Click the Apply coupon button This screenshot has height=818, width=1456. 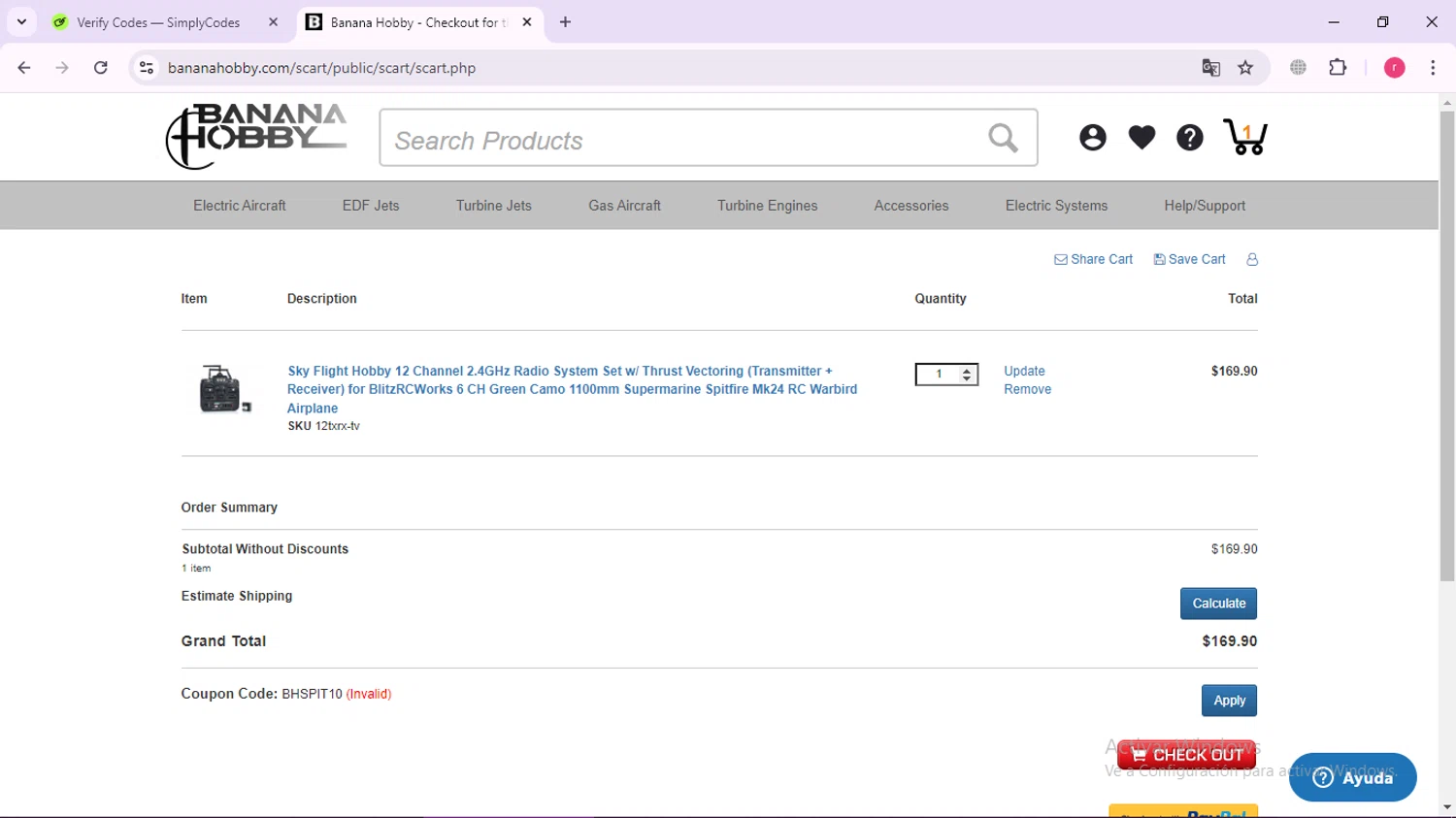pos(1229,701)
